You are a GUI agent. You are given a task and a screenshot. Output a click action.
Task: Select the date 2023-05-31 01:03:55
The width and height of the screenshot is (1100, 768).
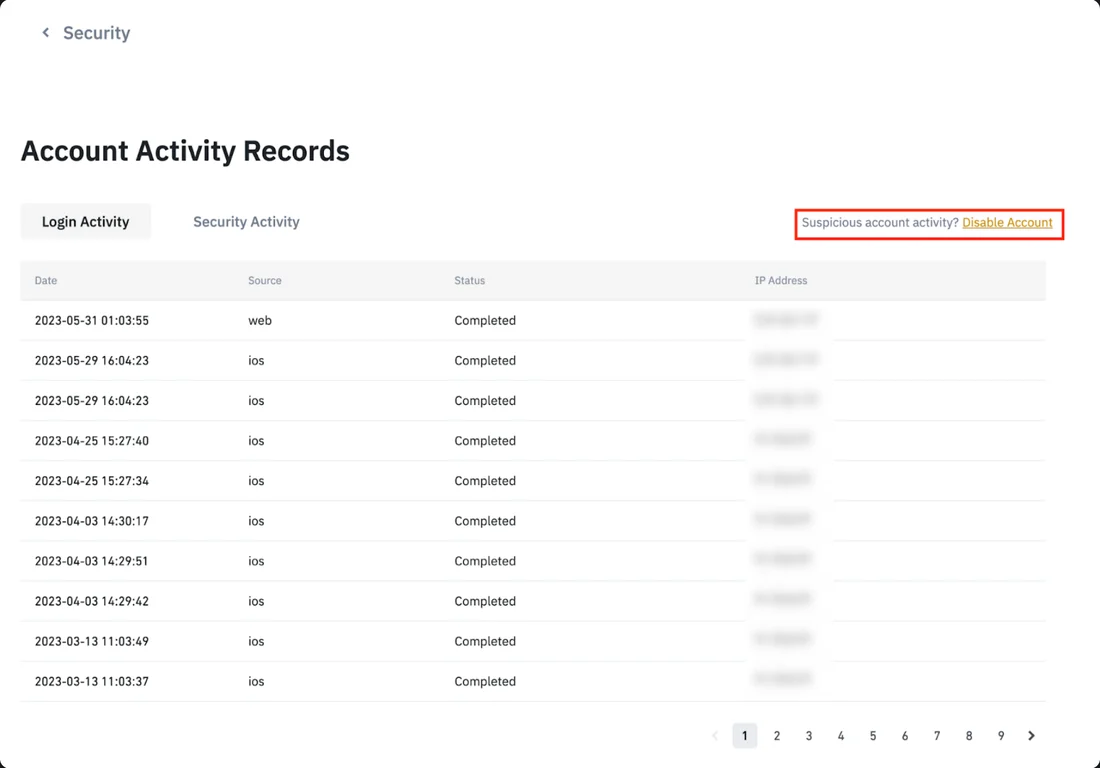tap(92, 321)
